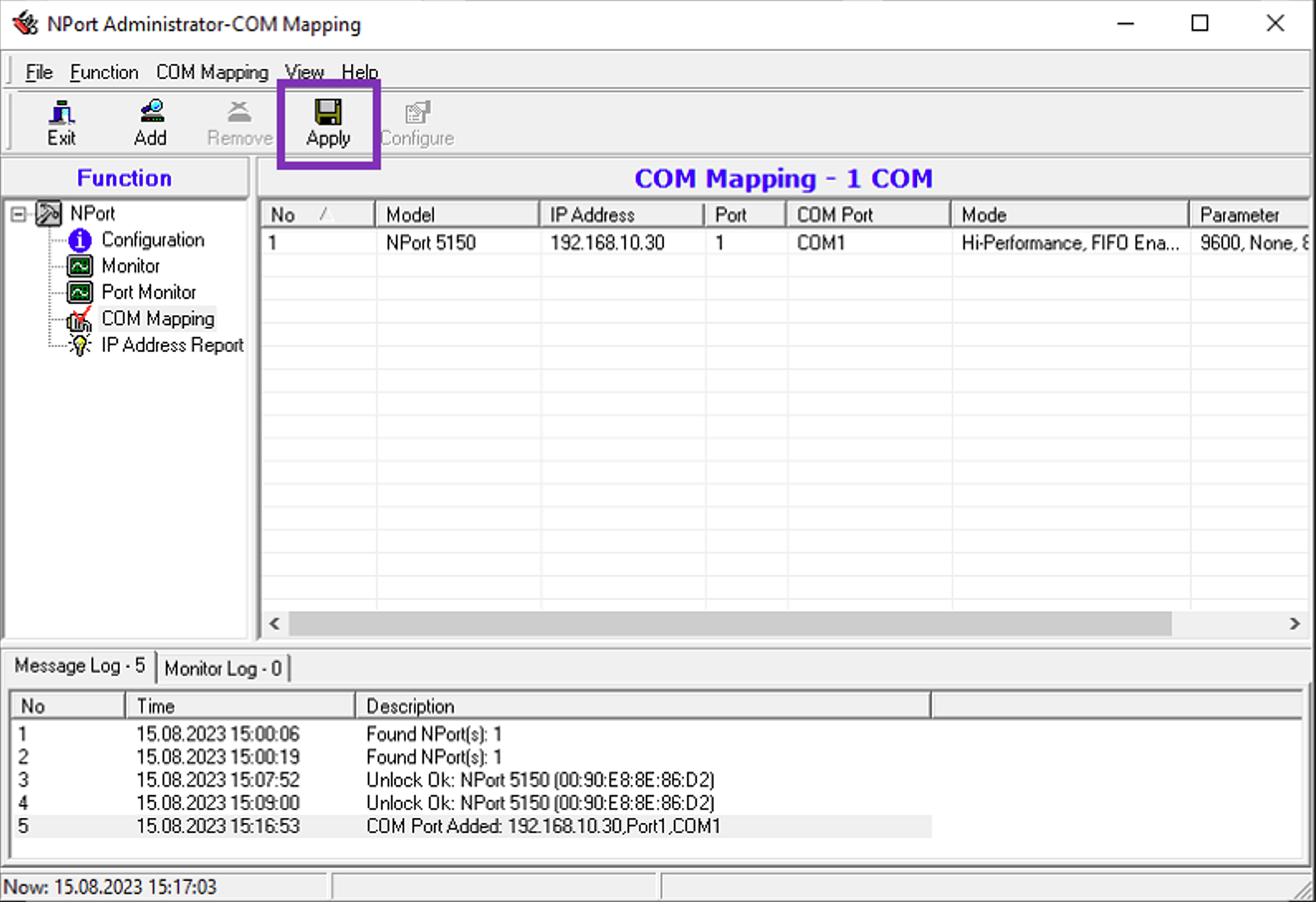Image resolution: width=1316 pixels, height=902 pixels.
Task: Open the View menu
Action: (304, 72)
